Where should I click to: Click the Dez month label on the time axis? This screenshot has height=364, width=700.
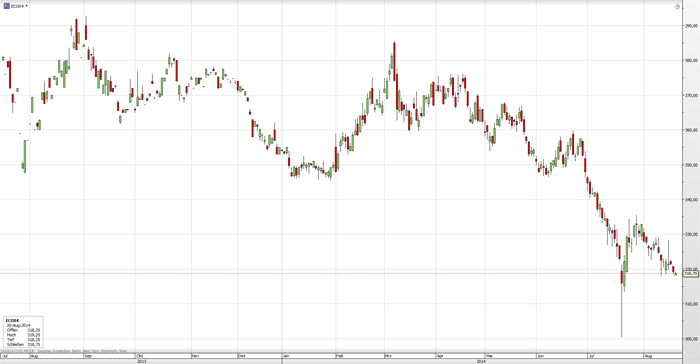coord(242,356)
